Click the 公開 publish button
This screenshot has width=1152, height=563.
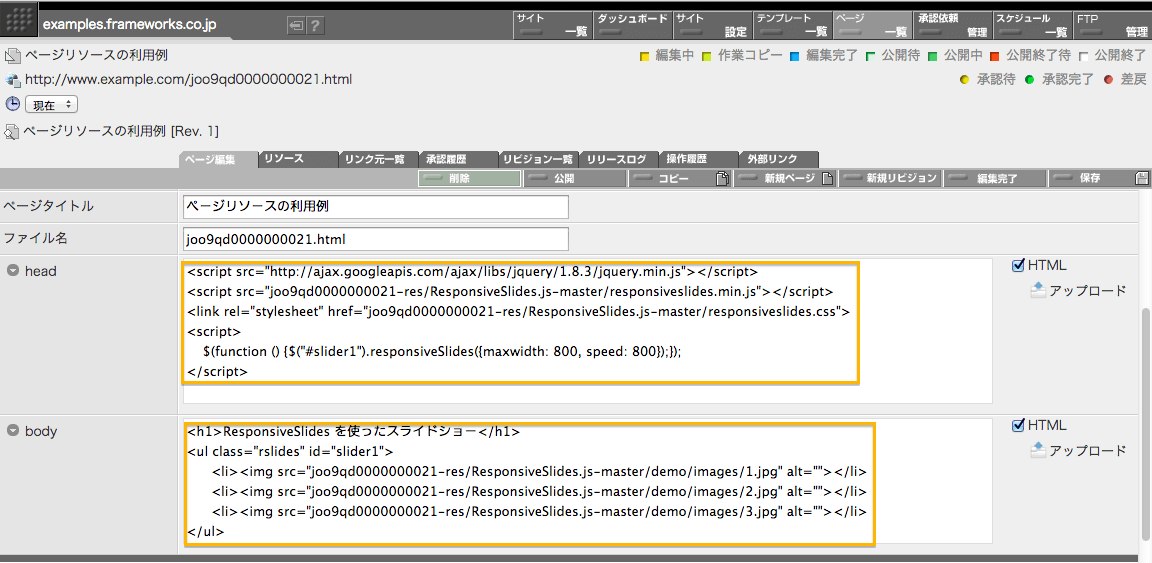click(x=575, y=178)
